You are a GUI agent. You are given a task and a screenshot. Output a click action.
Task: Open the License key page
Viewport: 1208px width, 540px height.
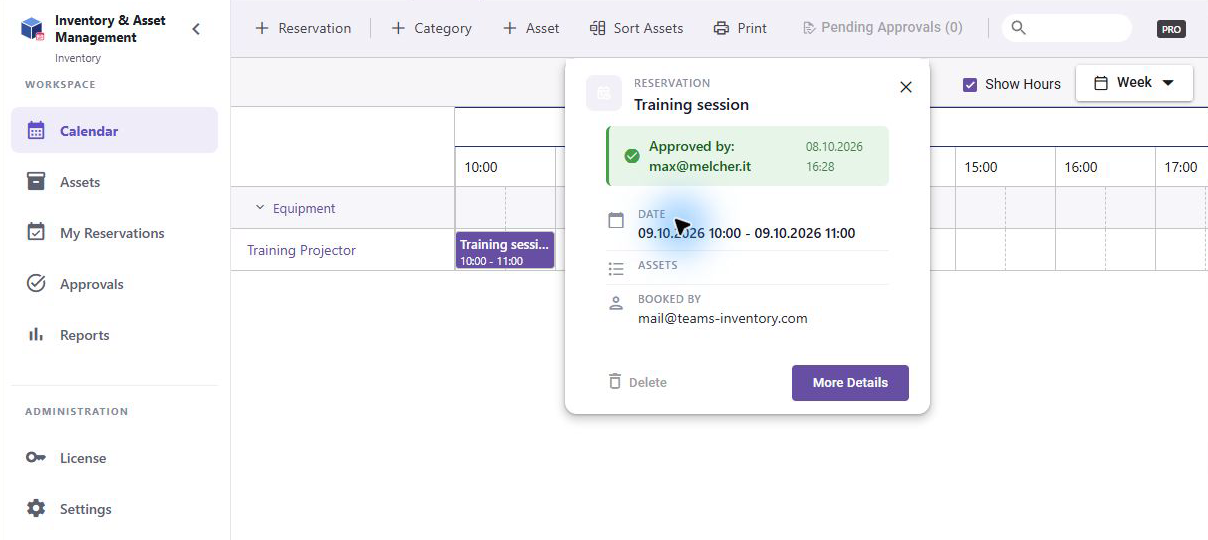tap(114, 458)
